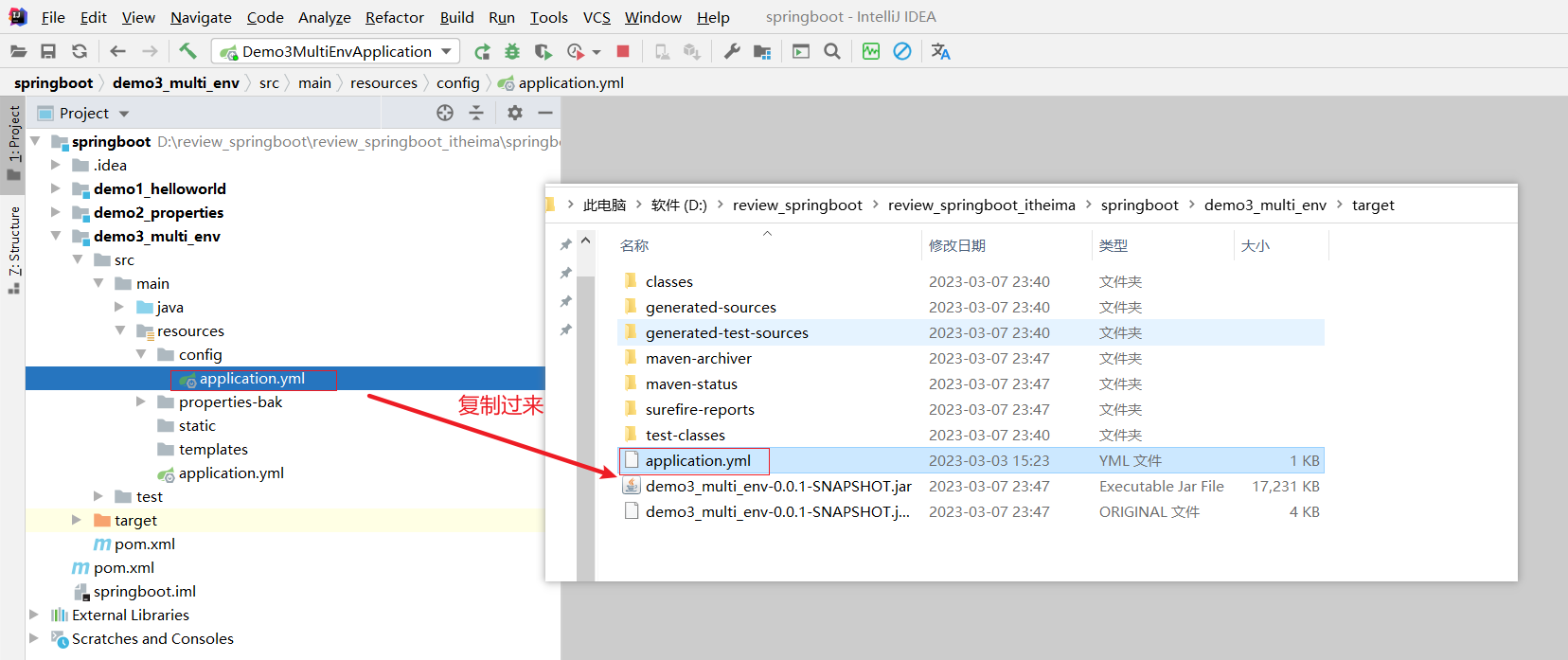Click the Project Structure toolbar icon

point(762,51)
